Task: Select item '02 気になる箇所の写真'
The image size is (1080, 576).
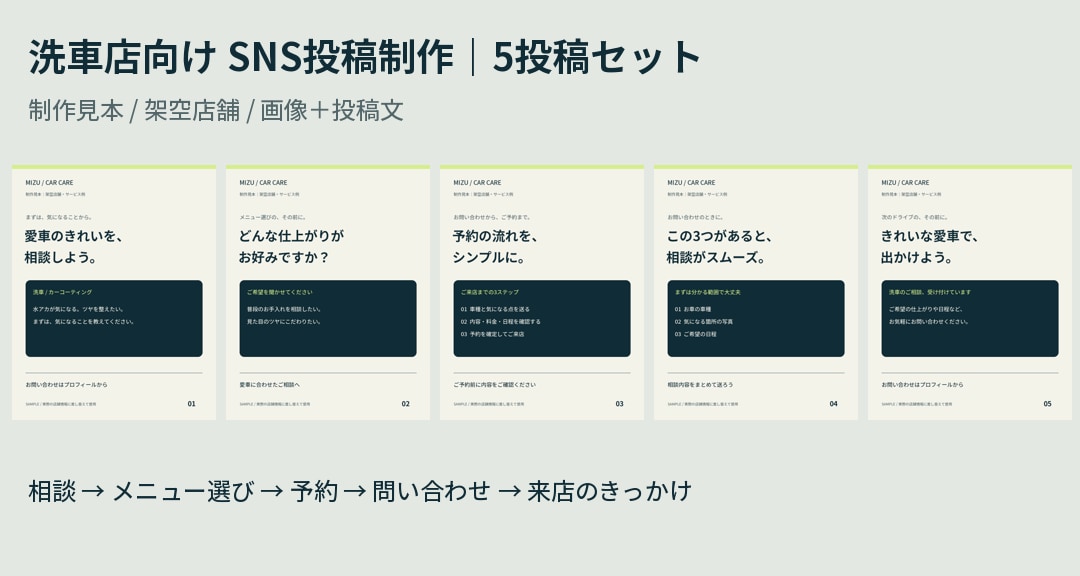Action: click(704, 322)
